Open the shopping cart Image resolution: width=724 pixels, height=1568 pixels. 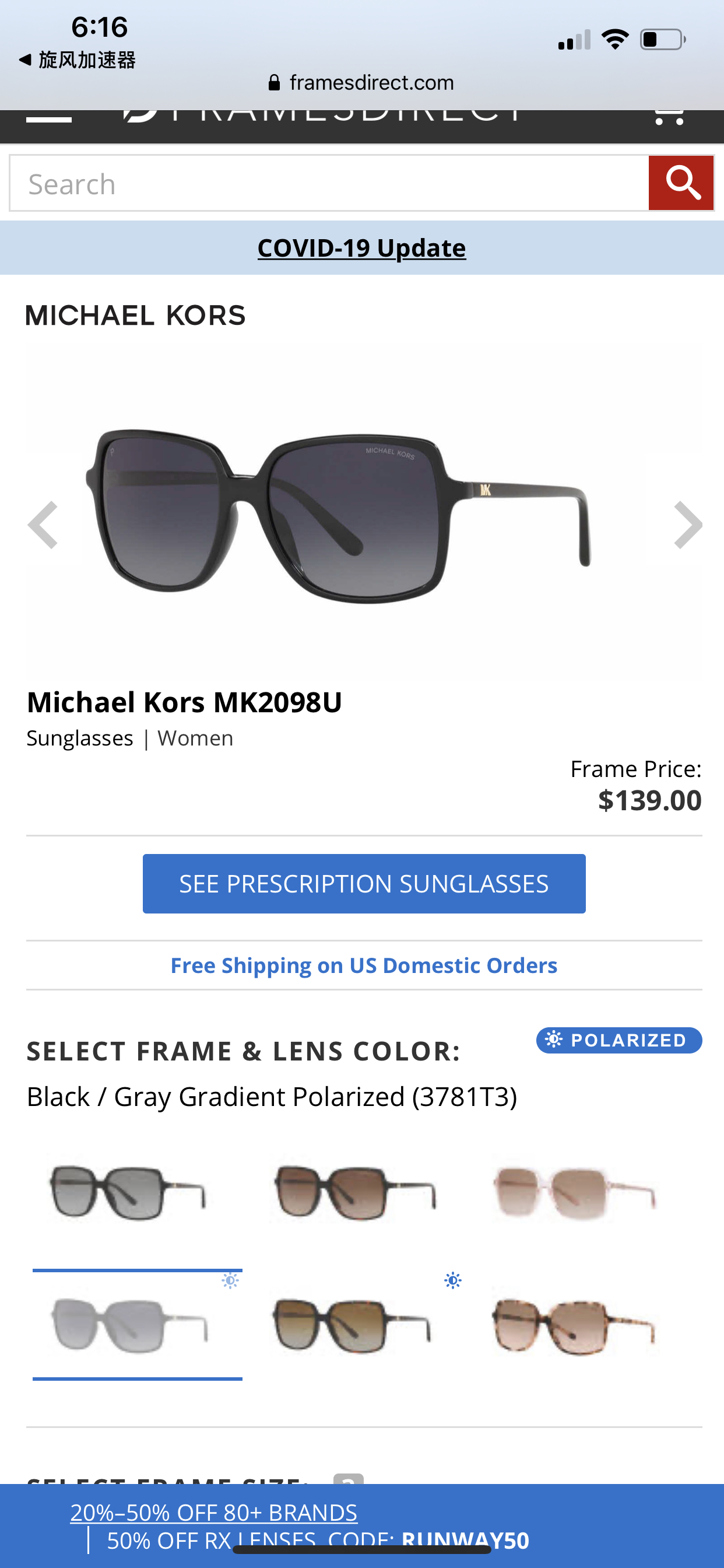pos(669,116)
